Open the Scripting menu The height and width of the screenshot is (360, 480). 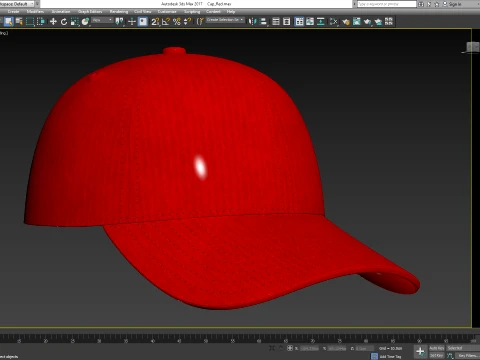click(192, 11)
